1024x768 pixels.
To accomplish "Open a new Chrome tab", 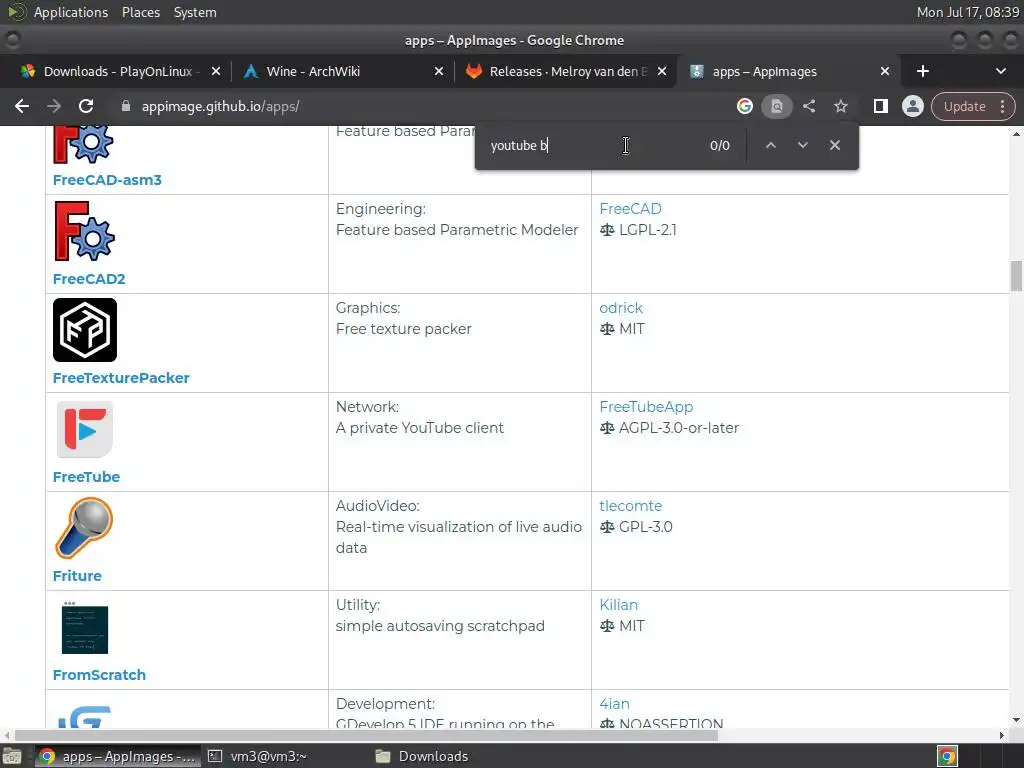I will click(923, 71).
